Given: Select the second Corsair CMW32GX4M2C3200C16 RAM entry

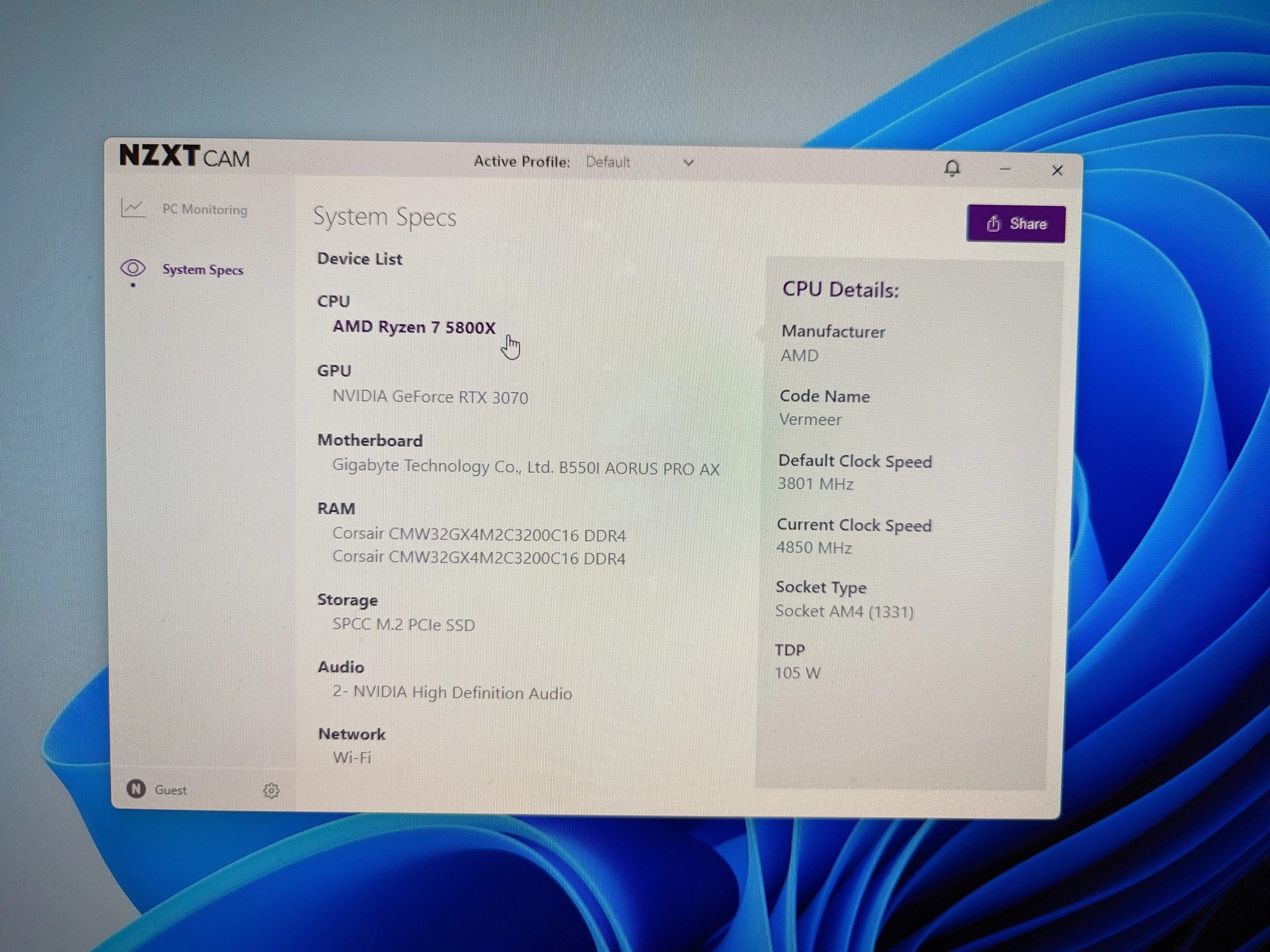Looking at the screenshot, I should [x=479, y=557].
